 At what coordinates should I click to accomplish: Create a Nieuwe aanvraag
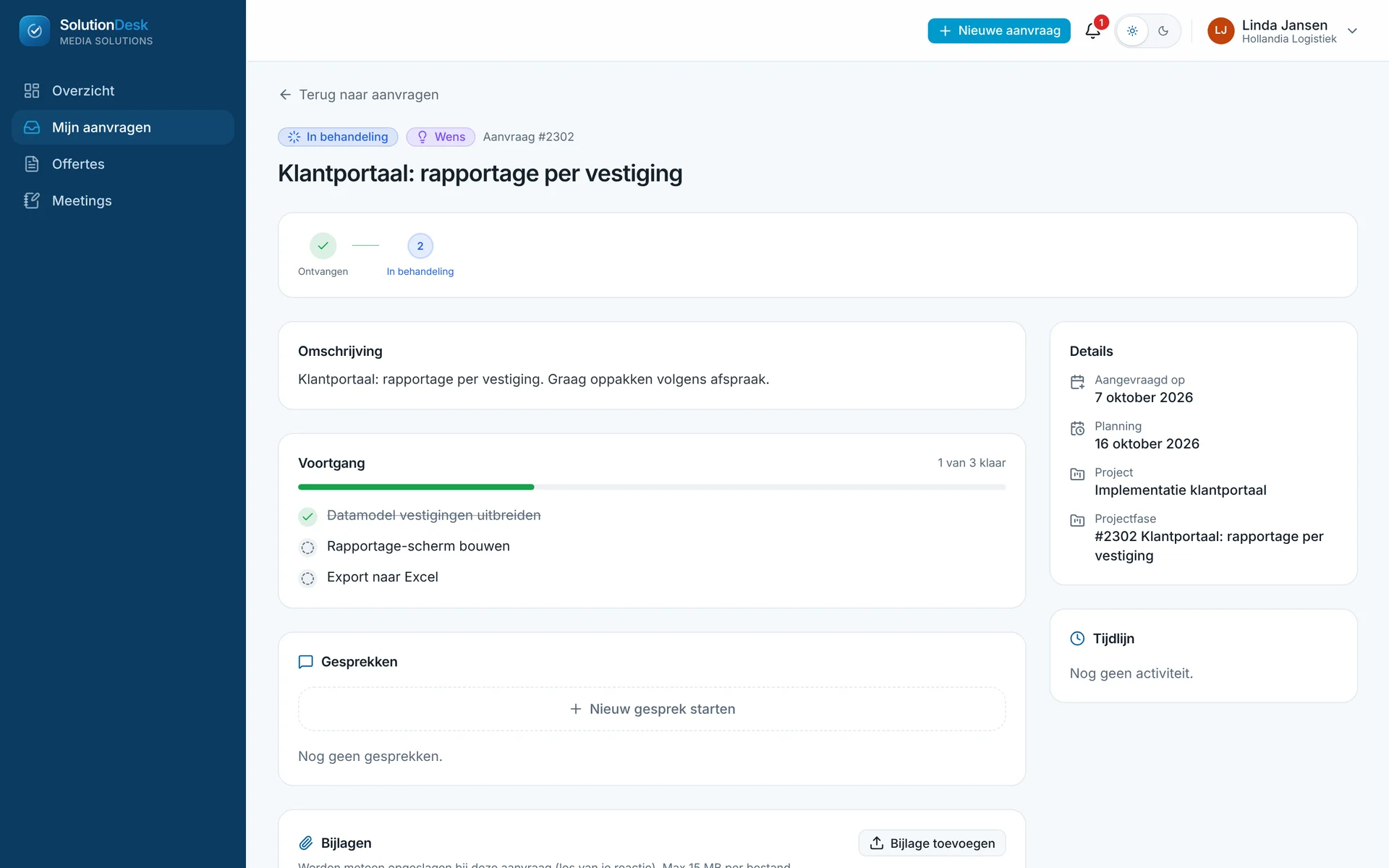(x=999, y=30)
